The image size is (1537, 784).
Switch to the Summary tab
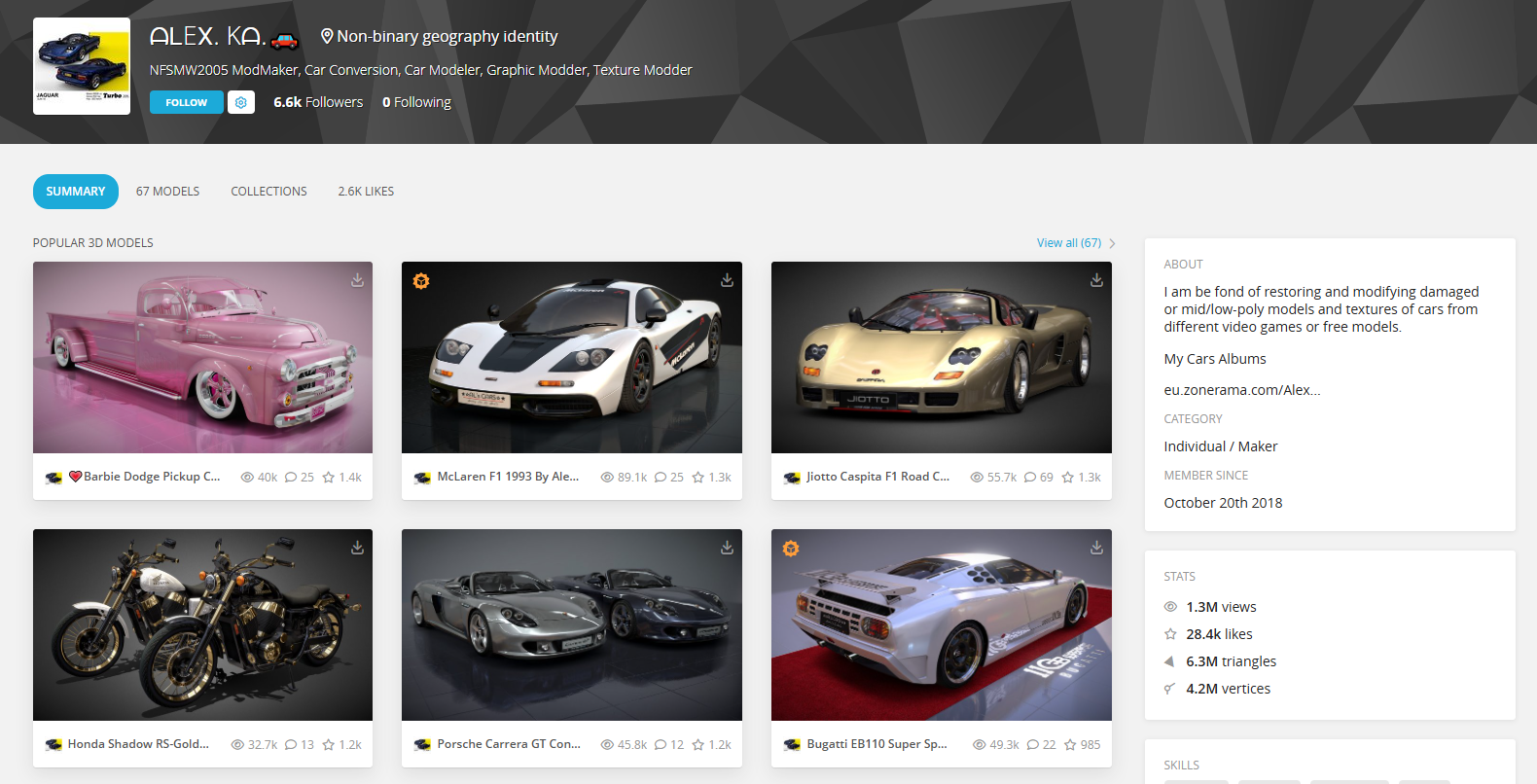76,192
